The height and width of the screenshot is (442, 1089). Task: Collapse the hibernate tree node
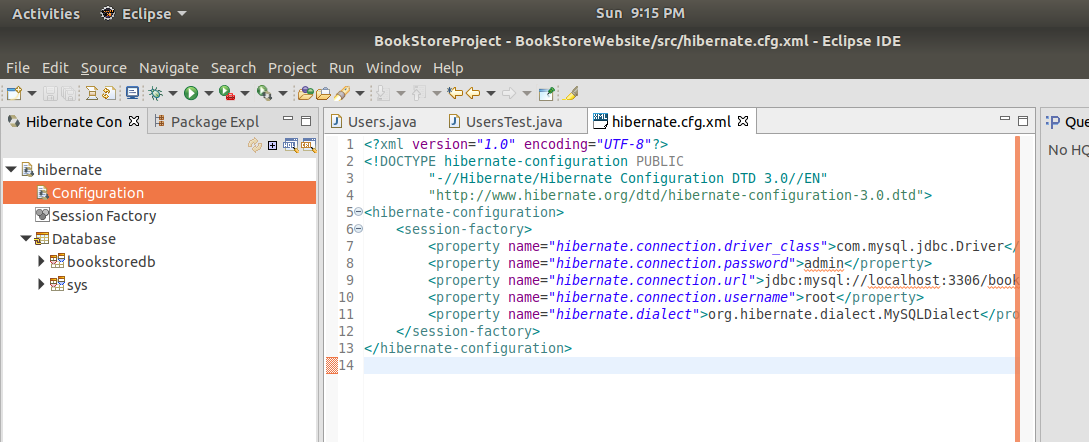click(x=10, y=170)
